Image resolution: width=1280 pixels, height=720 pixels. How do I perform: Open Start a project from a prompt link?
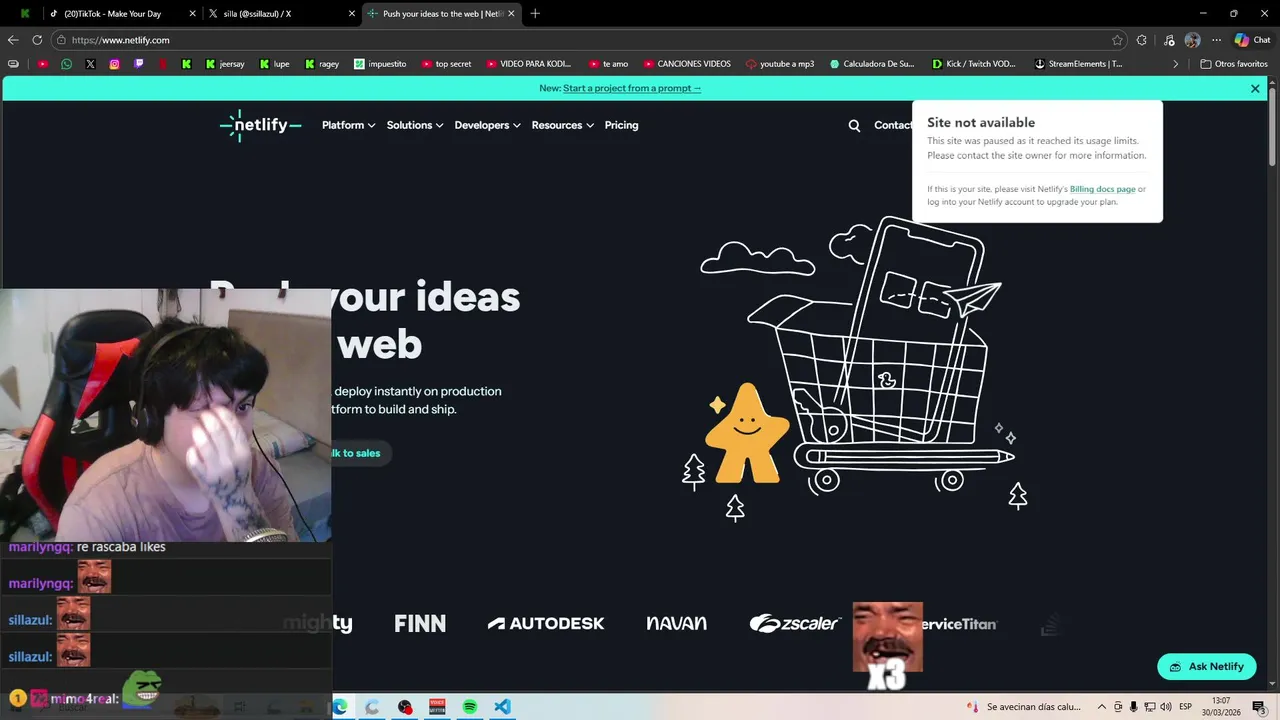point(632,88)
